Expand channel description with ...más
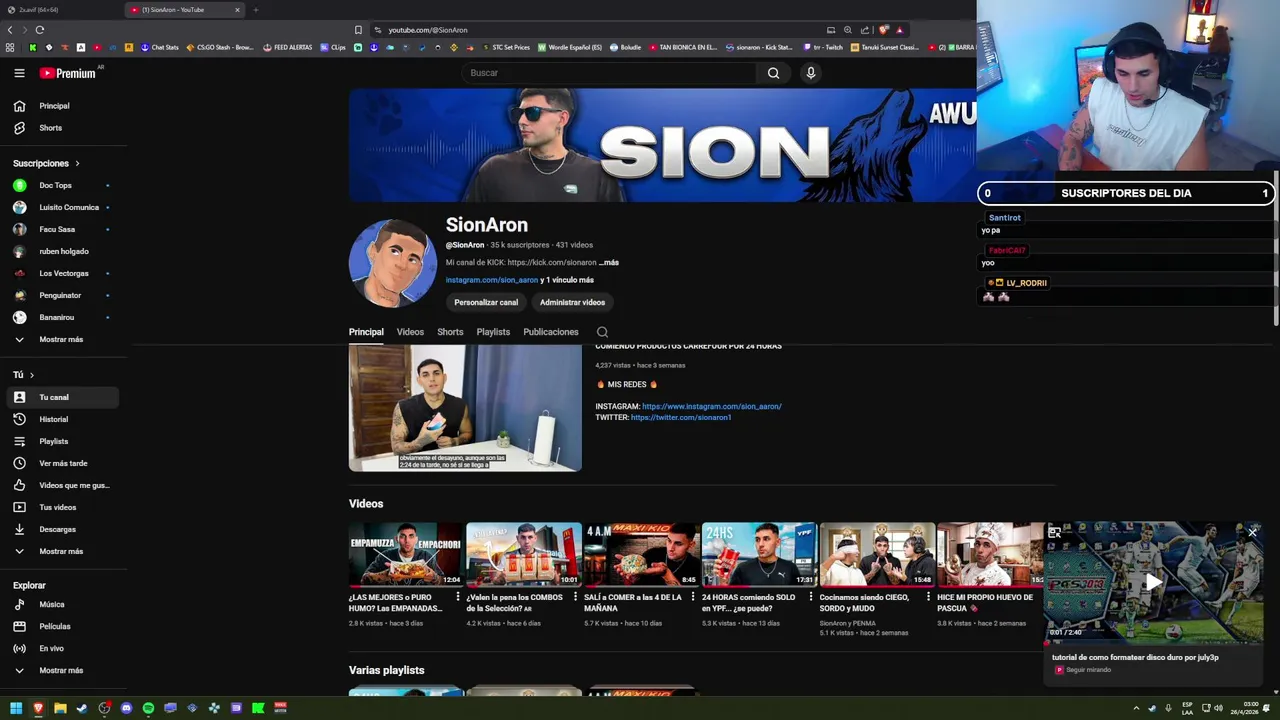Image resolution: width=1280 pixels, height=720 pixels. point(609,262)
